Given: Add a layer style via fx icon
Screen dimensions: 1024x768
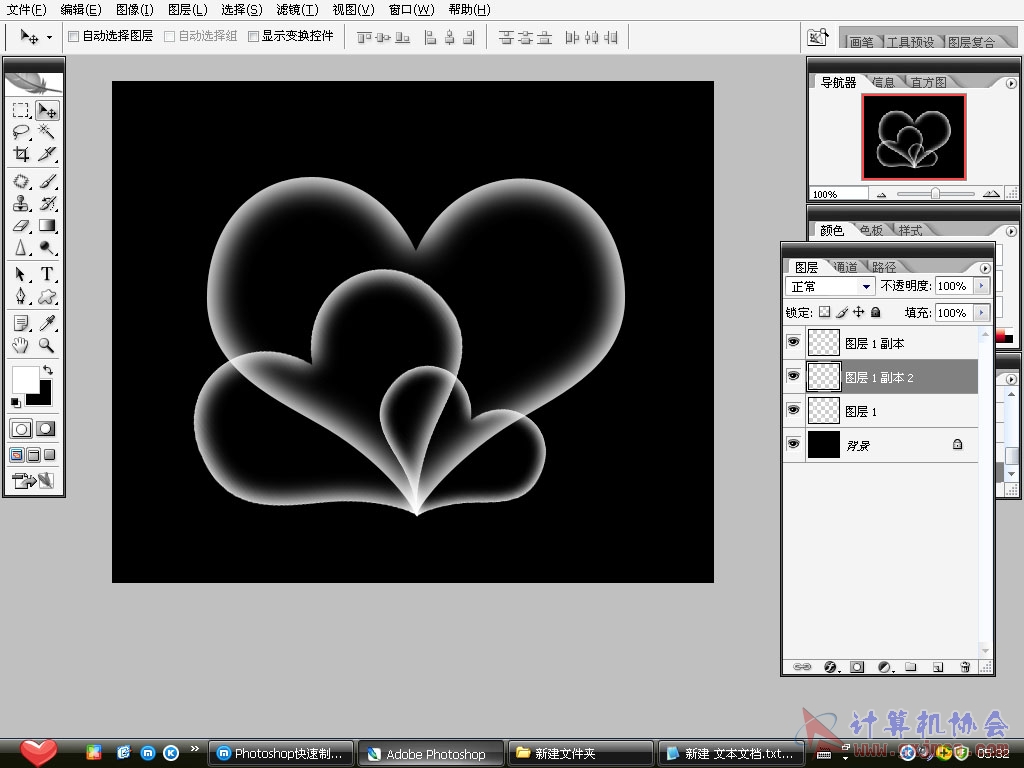Looking at the screenshot, I should click(x=830, y=667).
